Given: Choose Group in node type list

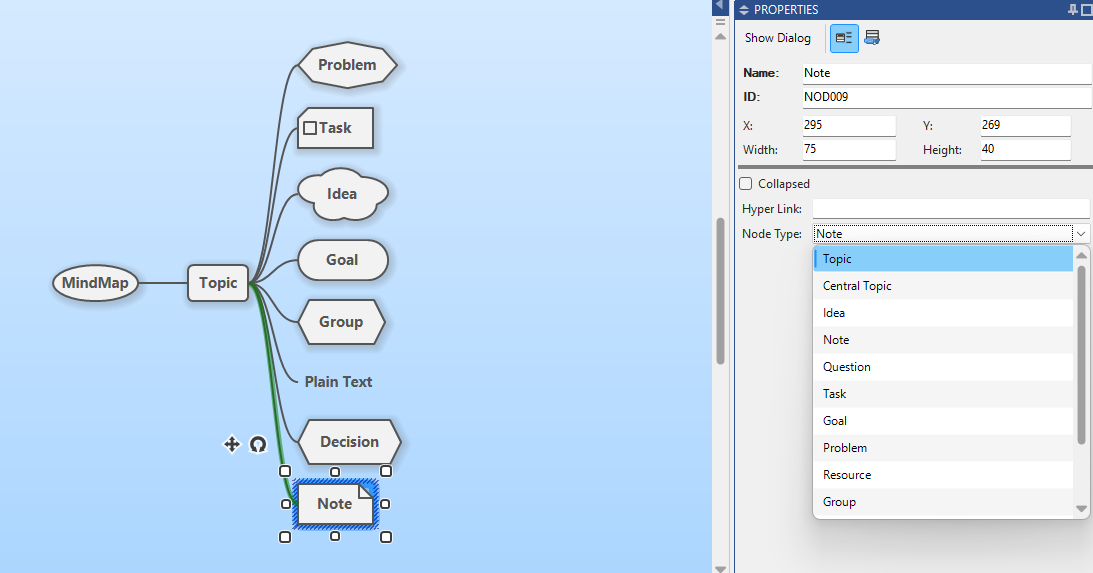Looking at the screenshot, I should pos(943,502).
